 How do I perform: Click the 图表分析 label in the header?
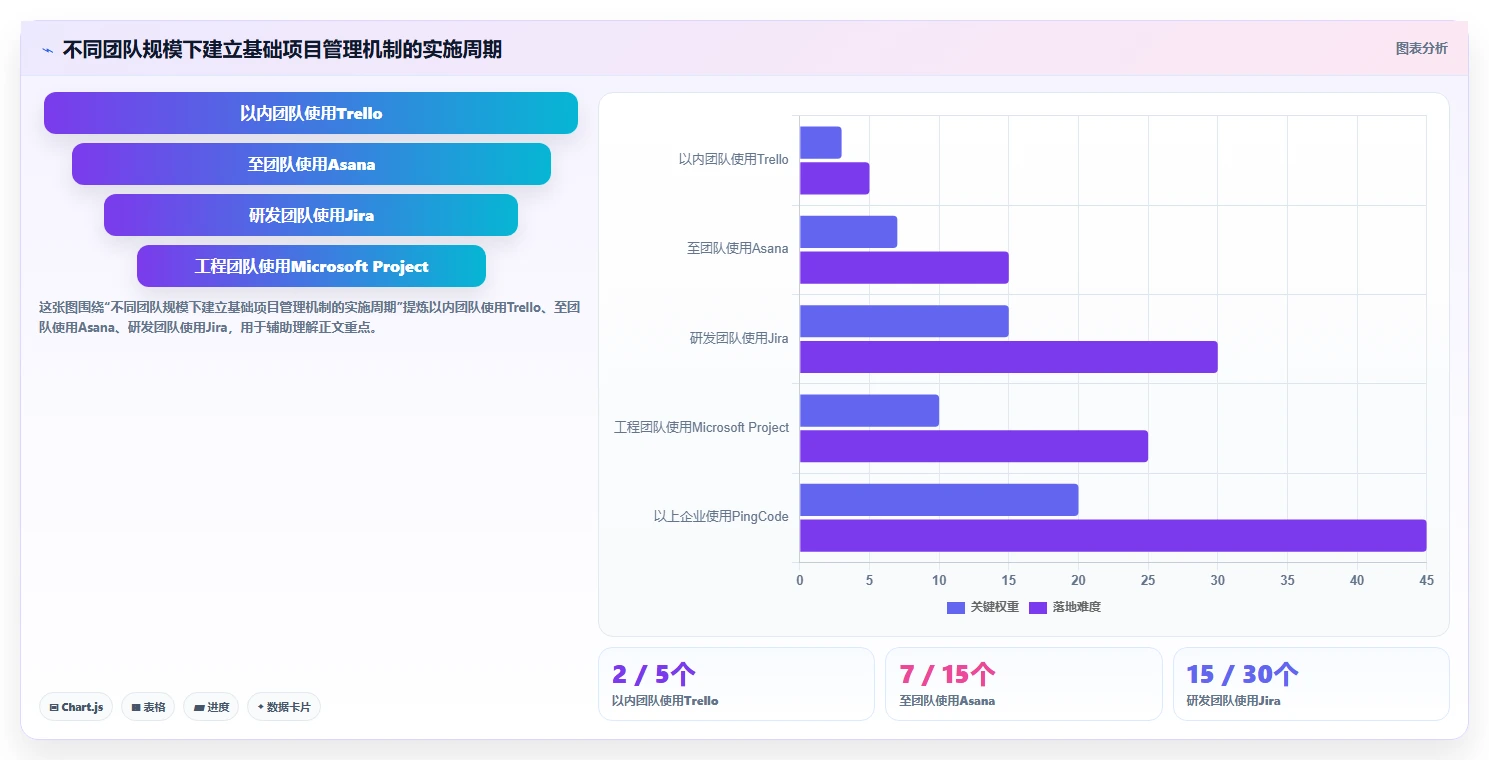click(1421, 48)
